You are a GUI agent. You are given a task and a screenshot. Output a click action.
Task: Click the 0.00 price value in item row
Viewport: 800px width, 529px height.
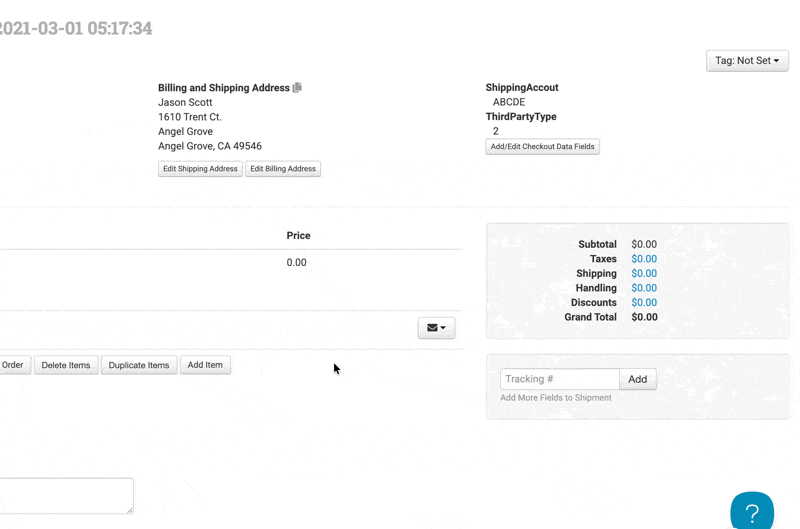click(296, 263)
